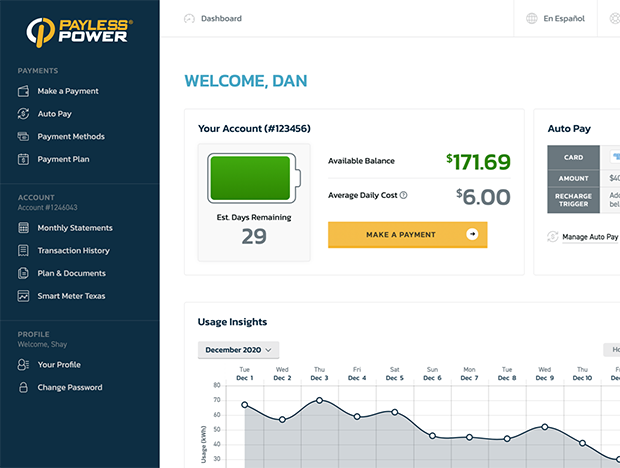Follow the Manage Auto Pay link

pyautogui.click(x=589, y=237)
